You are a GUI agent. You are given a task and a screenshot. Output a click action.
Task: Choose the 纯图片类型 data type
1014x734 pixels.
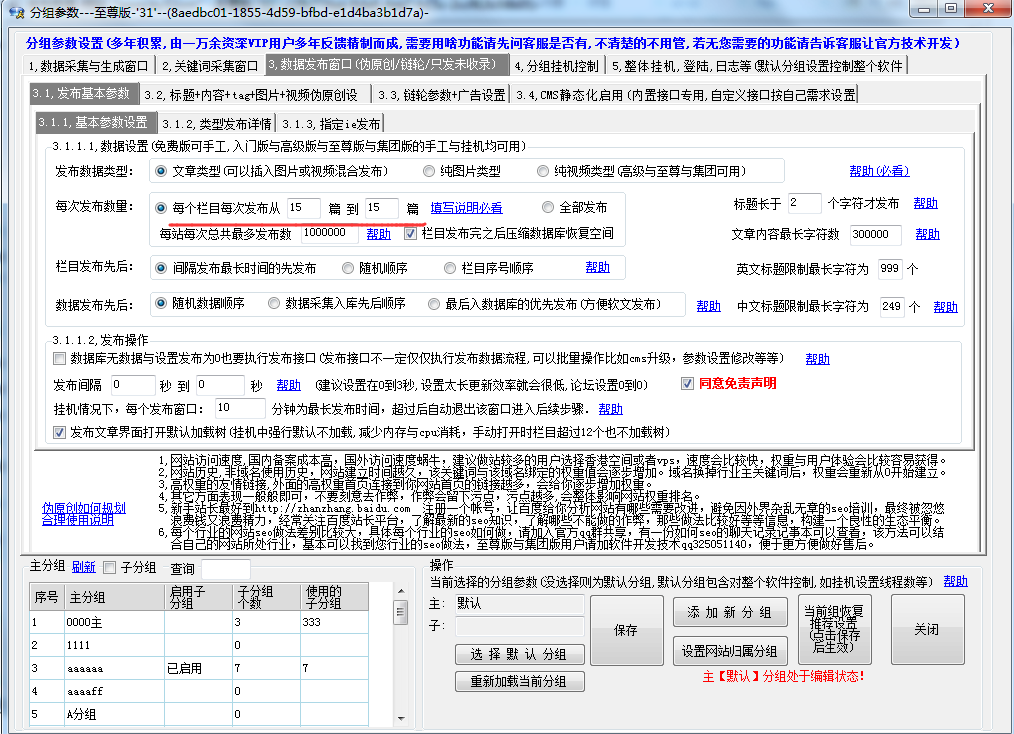pos(429,171)
